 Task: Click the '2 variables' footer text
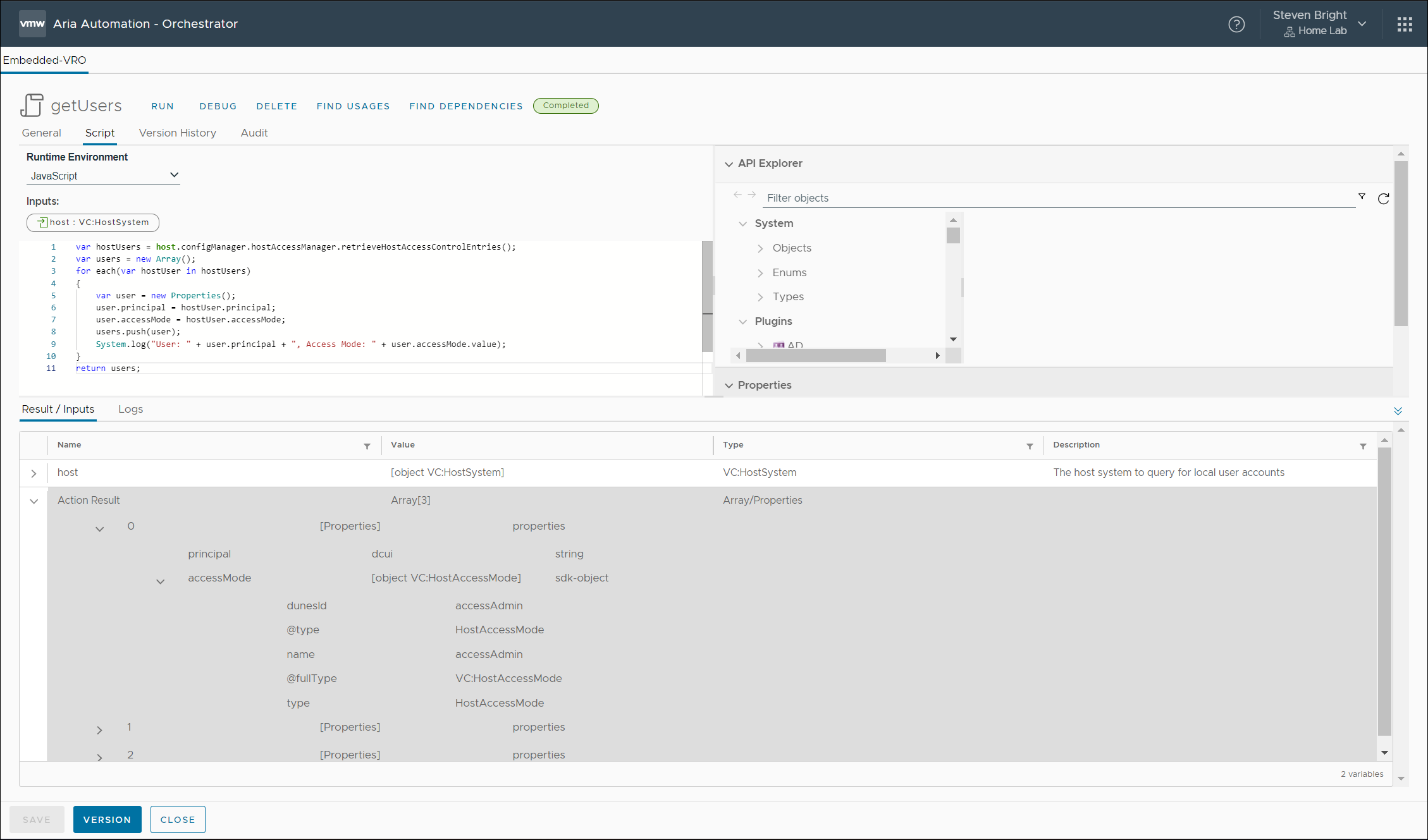pos(1362,774)
